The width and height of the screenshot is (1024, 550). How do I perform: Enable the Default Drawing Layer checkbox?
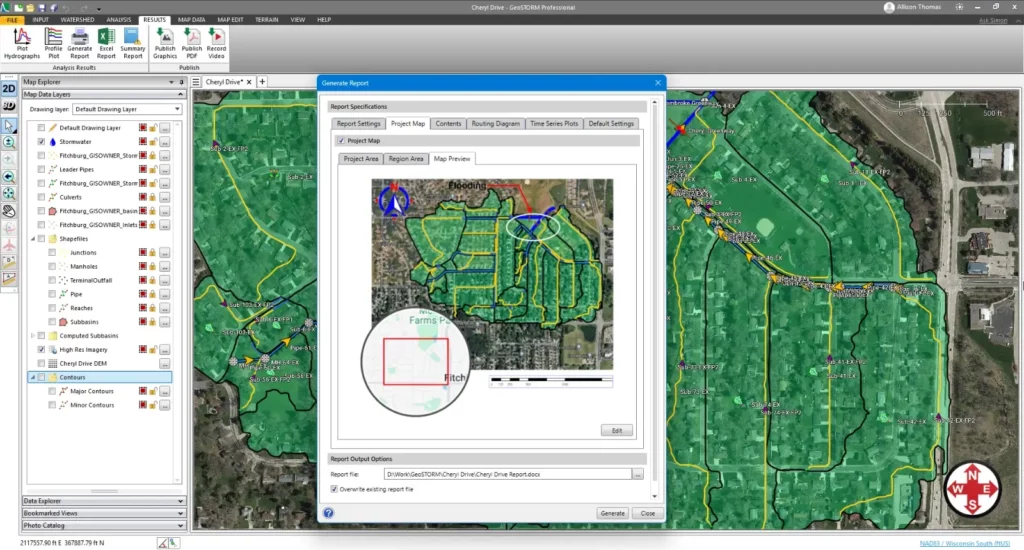[41, 128]
